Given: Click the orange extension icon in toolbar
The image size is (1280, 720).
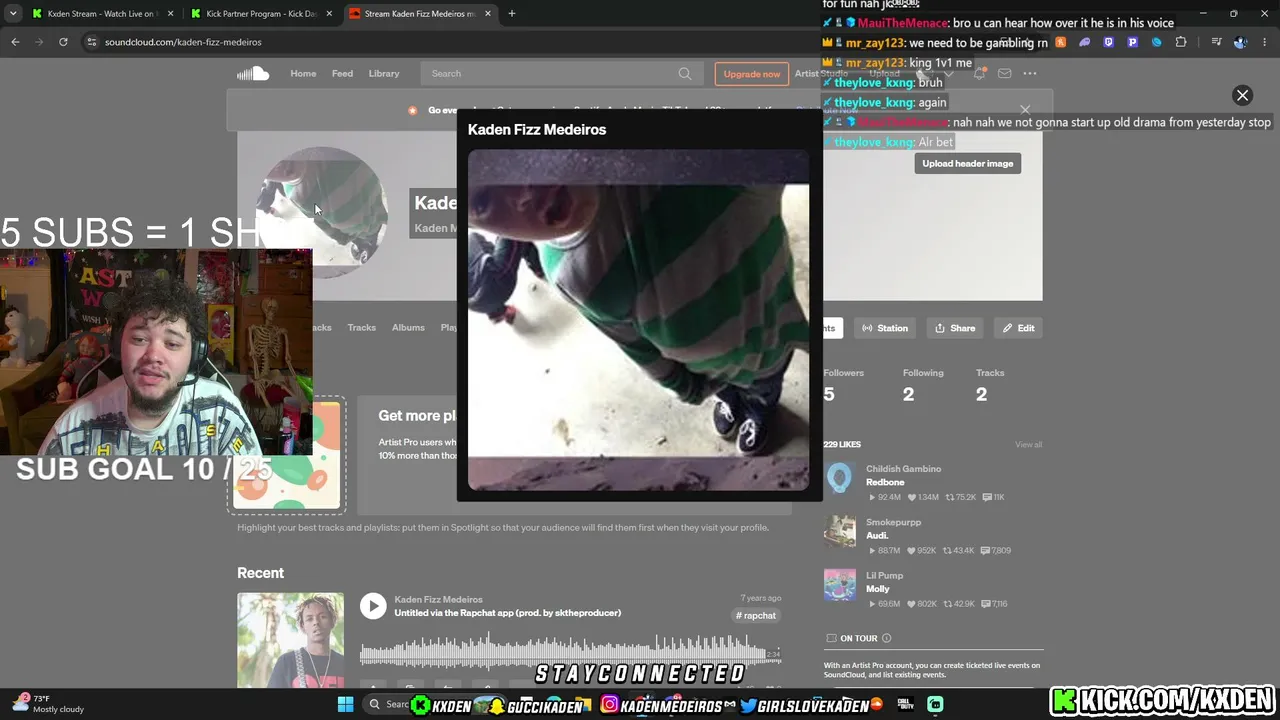Looking at the screenshot, I should 1060,42.
